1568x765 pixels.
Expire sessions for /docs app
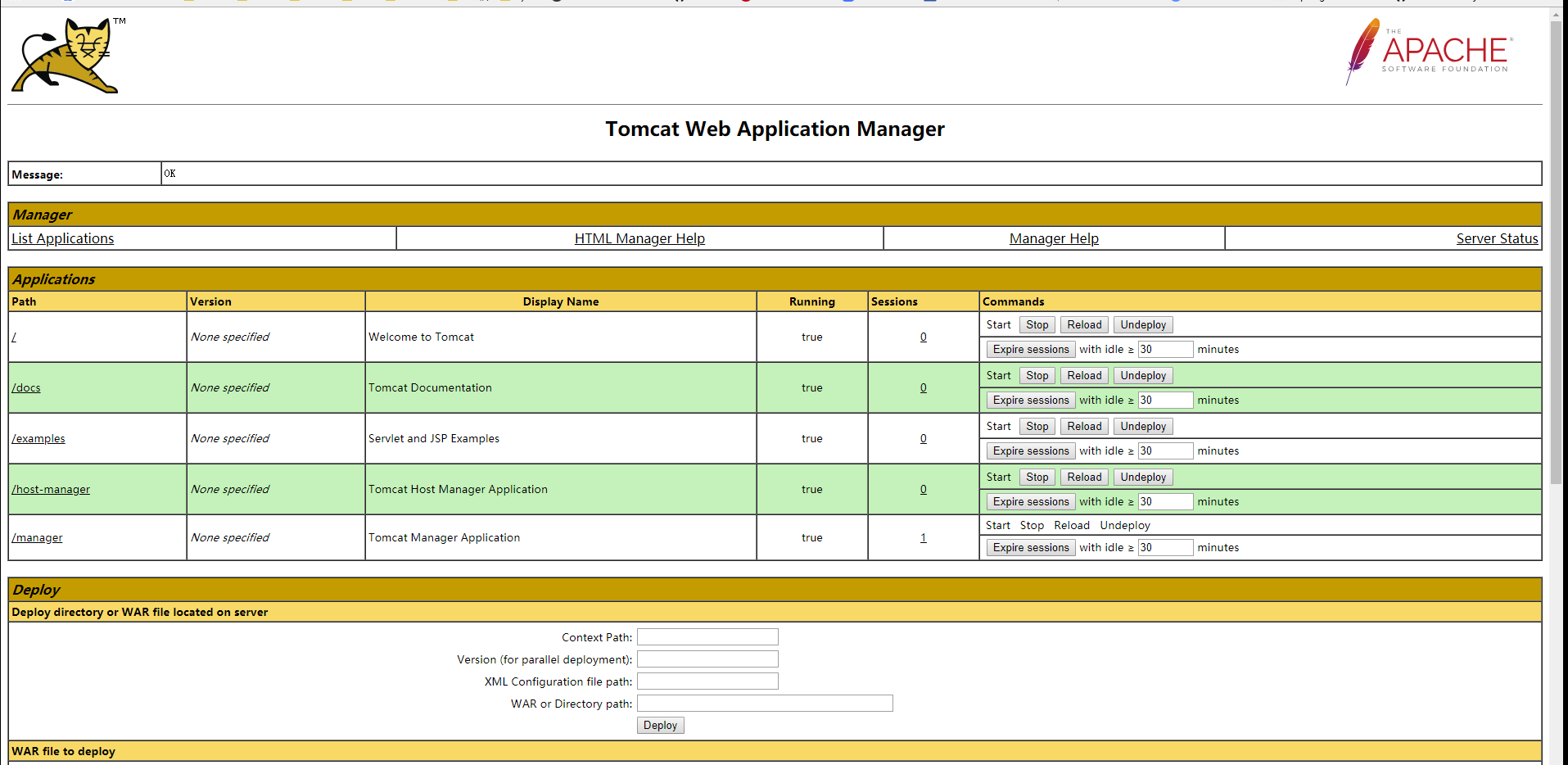point(1031,400)
